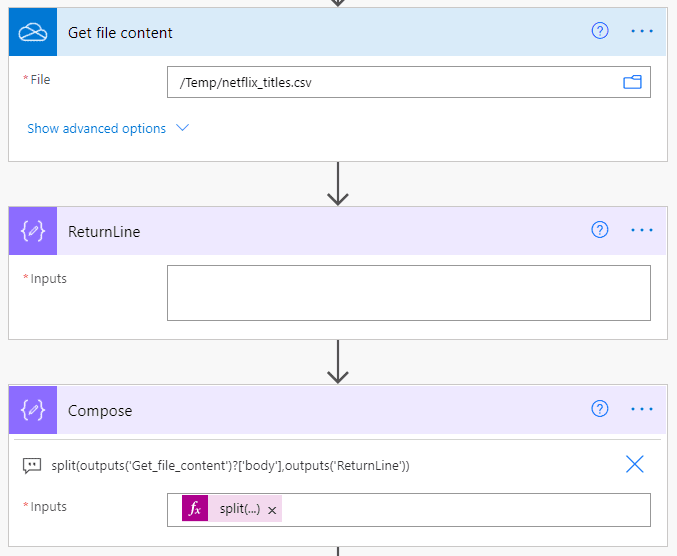Click the Show advanced options link
Screen dimensions: 677x556
(x=97, y=128)
